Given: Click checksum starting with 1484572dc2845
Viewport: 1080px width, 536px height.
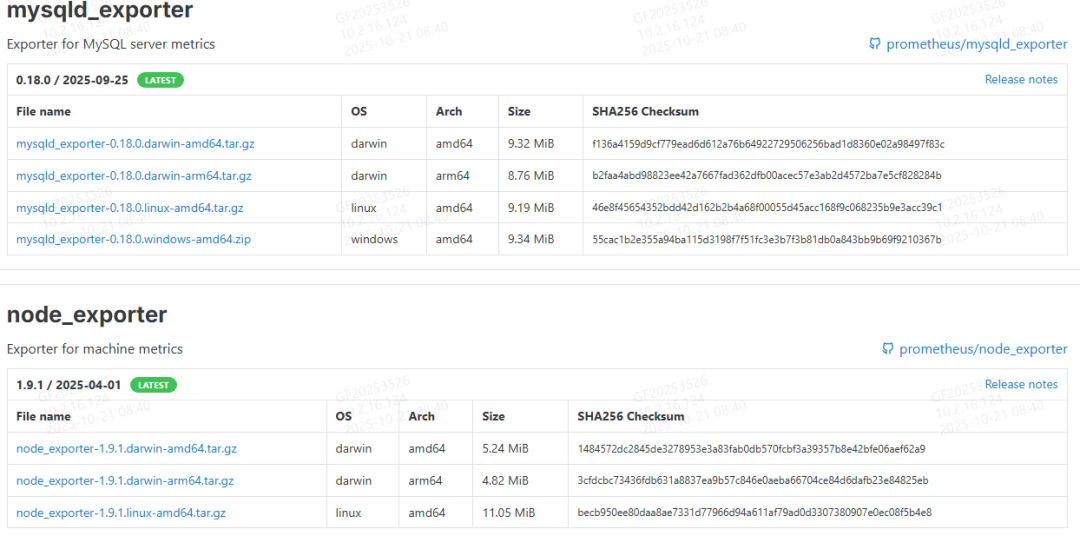Looking at the screenshot, I should [x=751, y=449].
